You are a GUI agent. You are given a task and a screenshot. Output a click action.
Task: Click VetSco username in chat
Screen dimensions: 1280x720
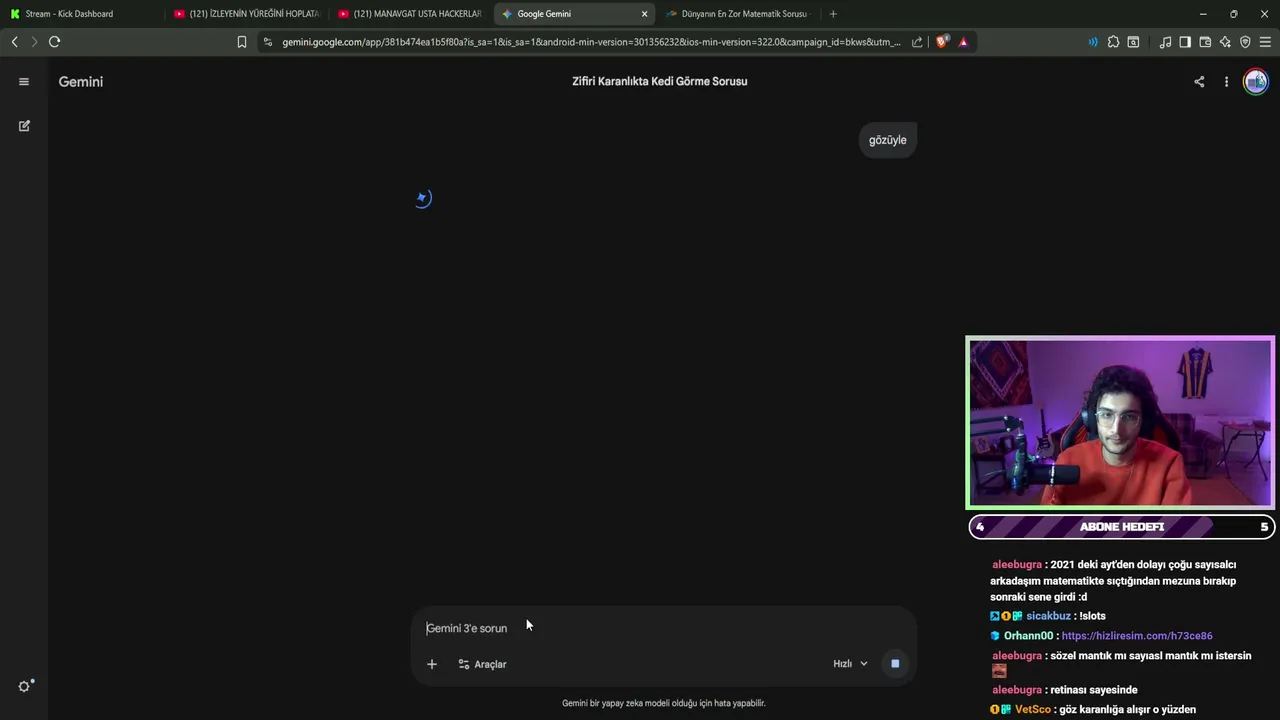tap(1033, 710)
